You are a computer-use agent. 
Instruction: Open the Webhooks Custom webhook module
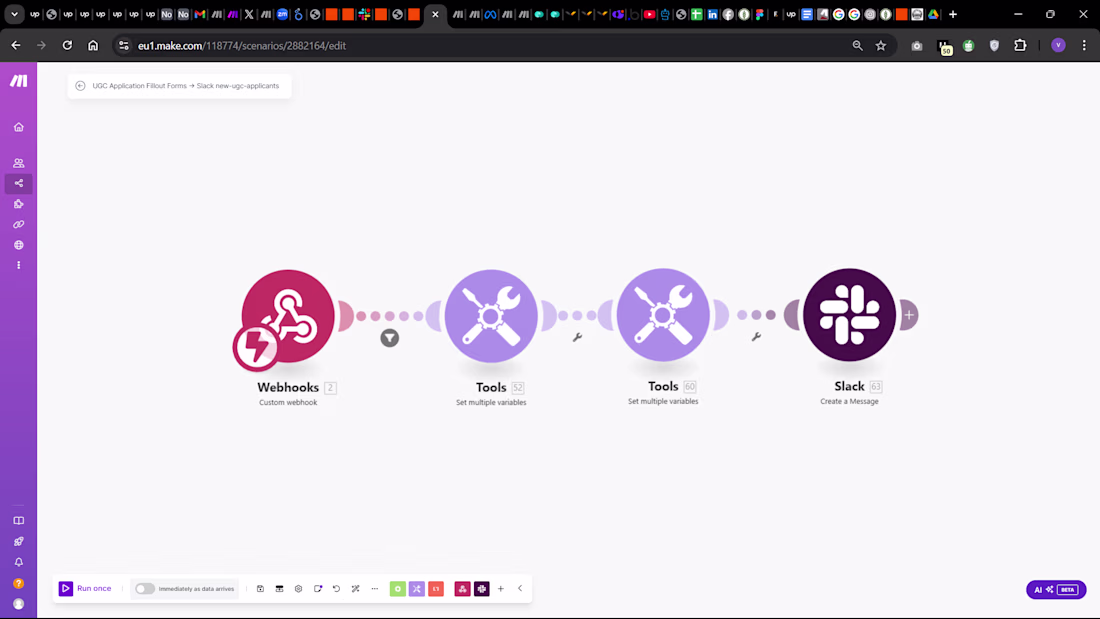(x=288, y=316)
